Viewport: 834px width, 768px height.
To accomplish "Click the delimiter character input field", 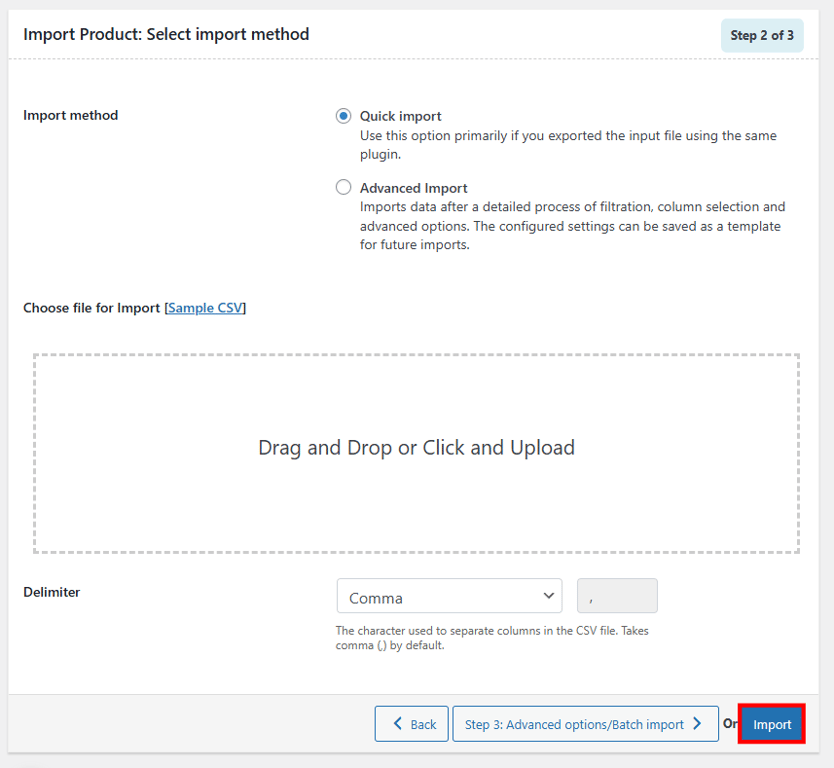I will tap(616, 595).
